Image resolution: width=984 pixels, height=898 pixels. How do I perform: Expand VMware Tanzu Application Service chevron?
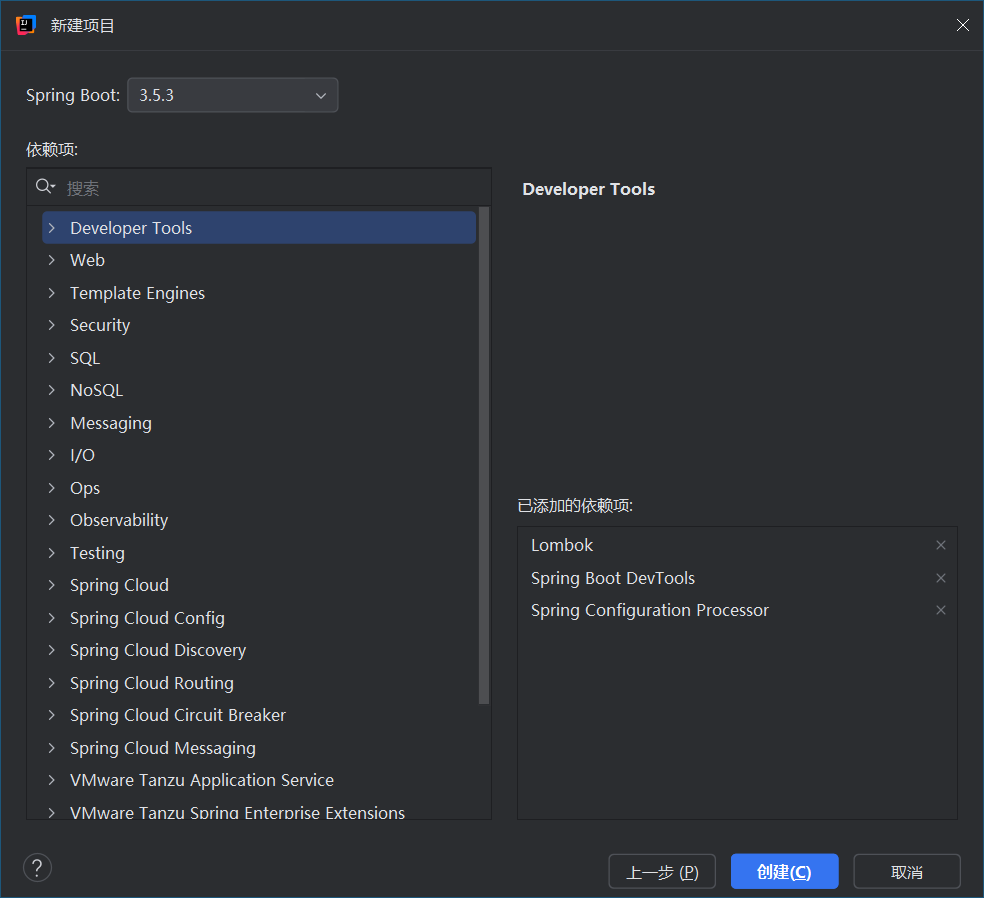(x=52, y=780)
